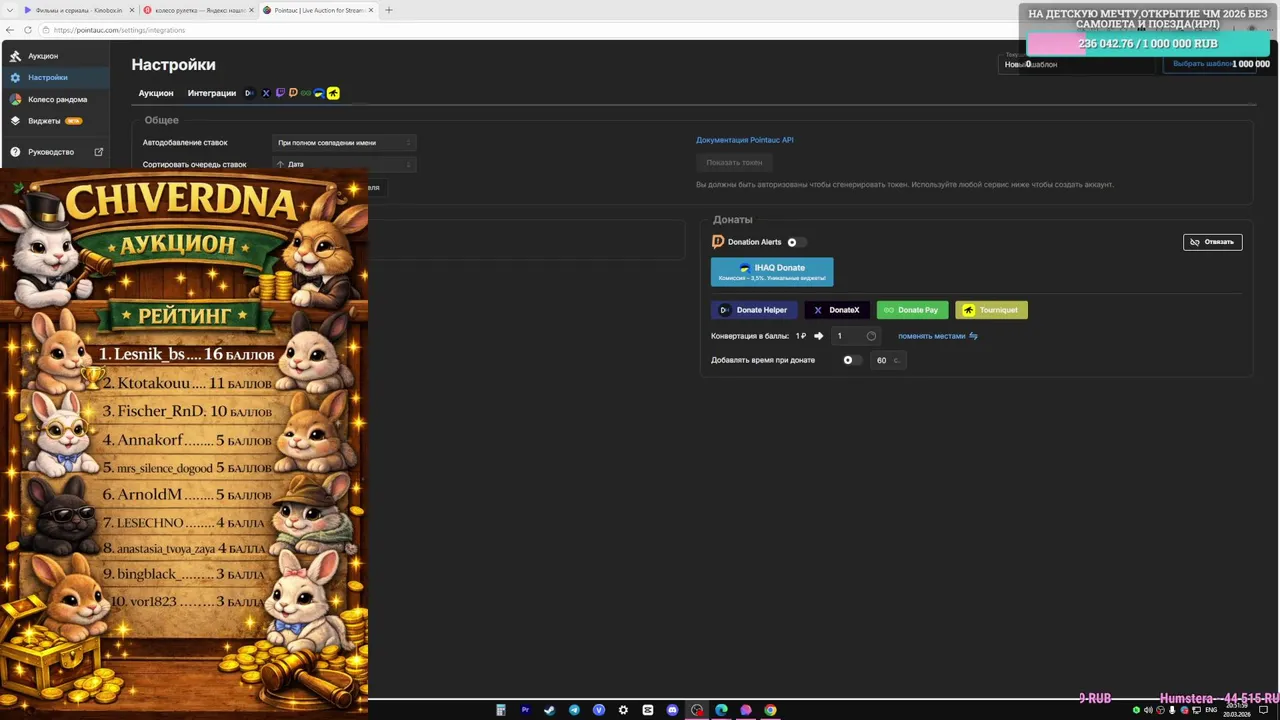Click the yellow Tourniquet button
This screenshot has height=720, width=1280.
click(991, 310)
